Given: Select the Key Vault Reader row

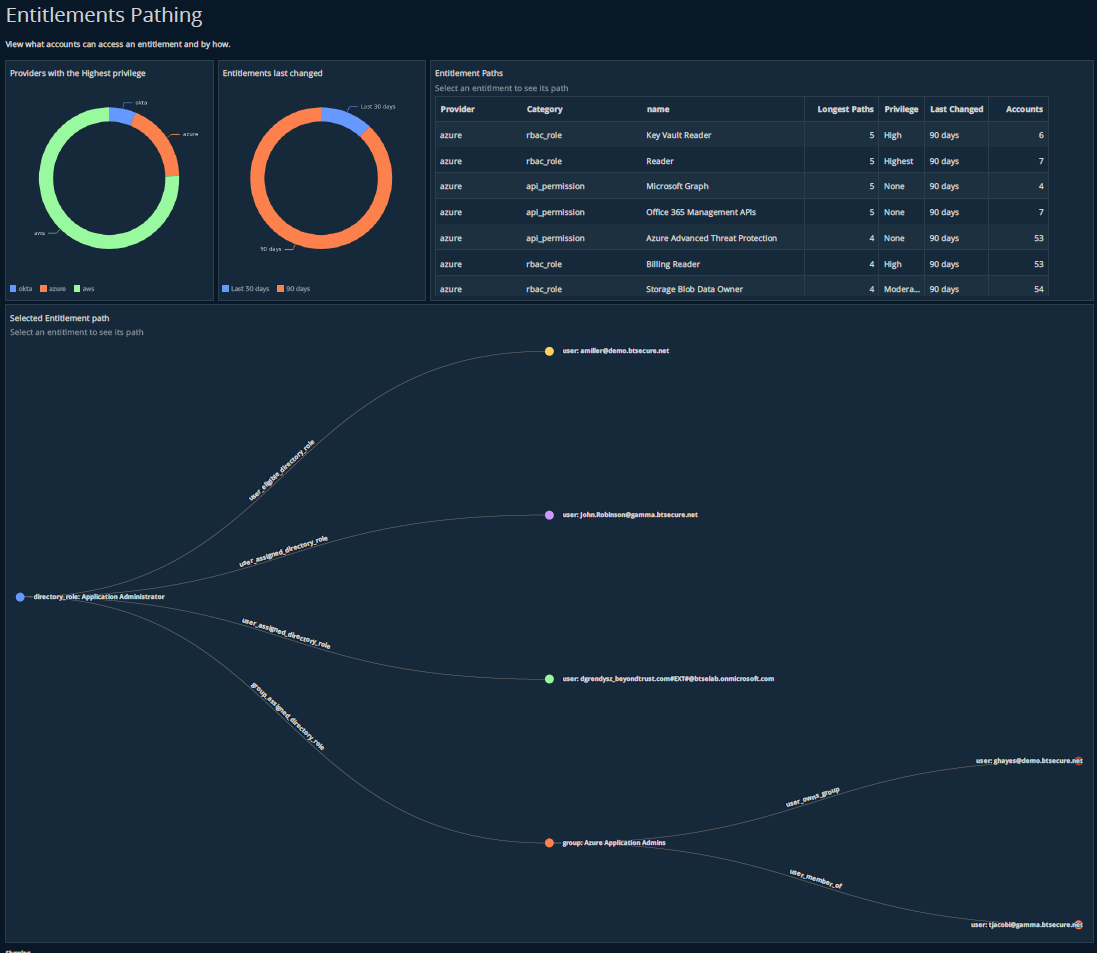Looking at the screenshot, I should coord(742,135).
